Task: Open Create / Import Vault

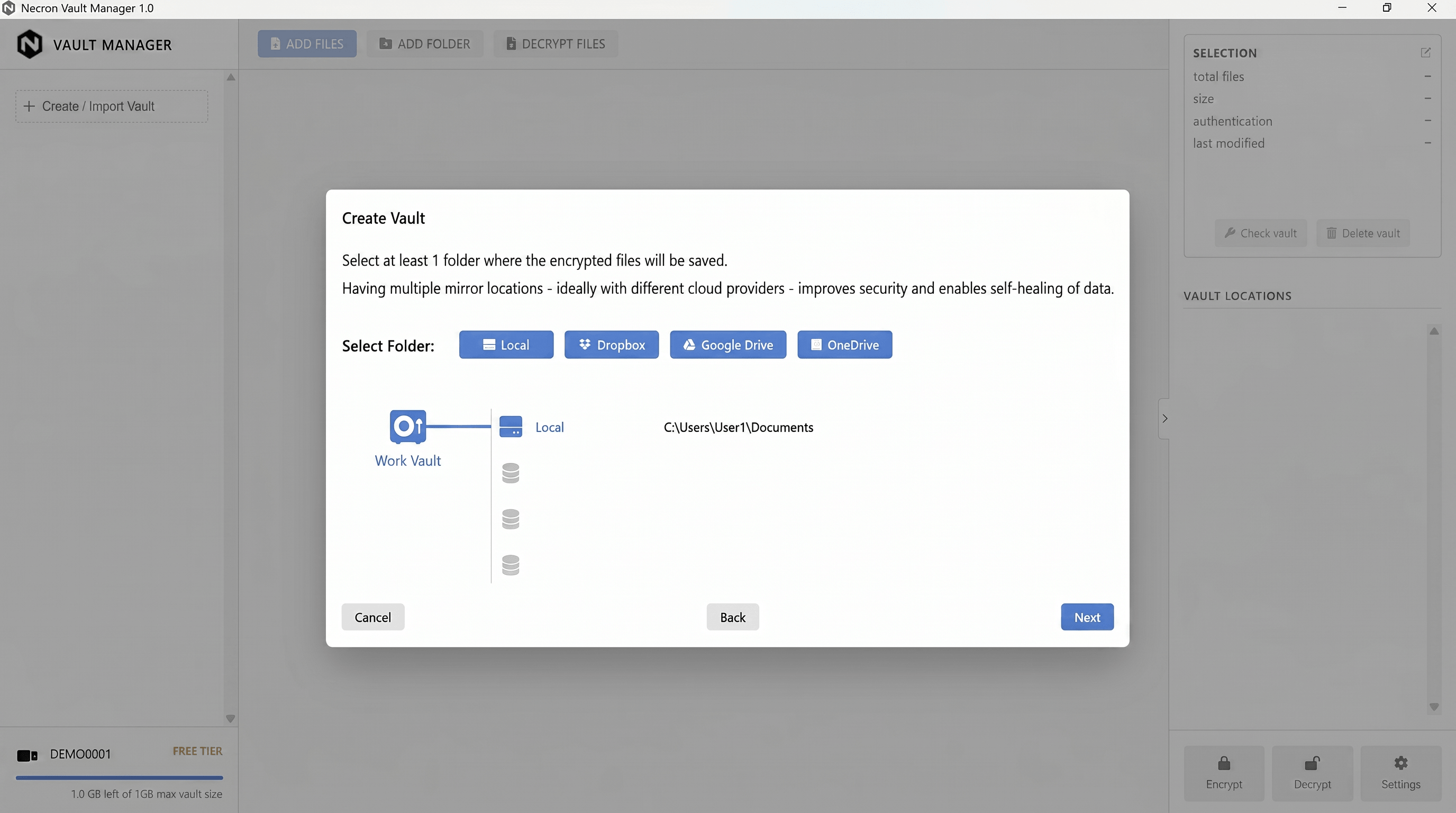Action: coord(111,106)
